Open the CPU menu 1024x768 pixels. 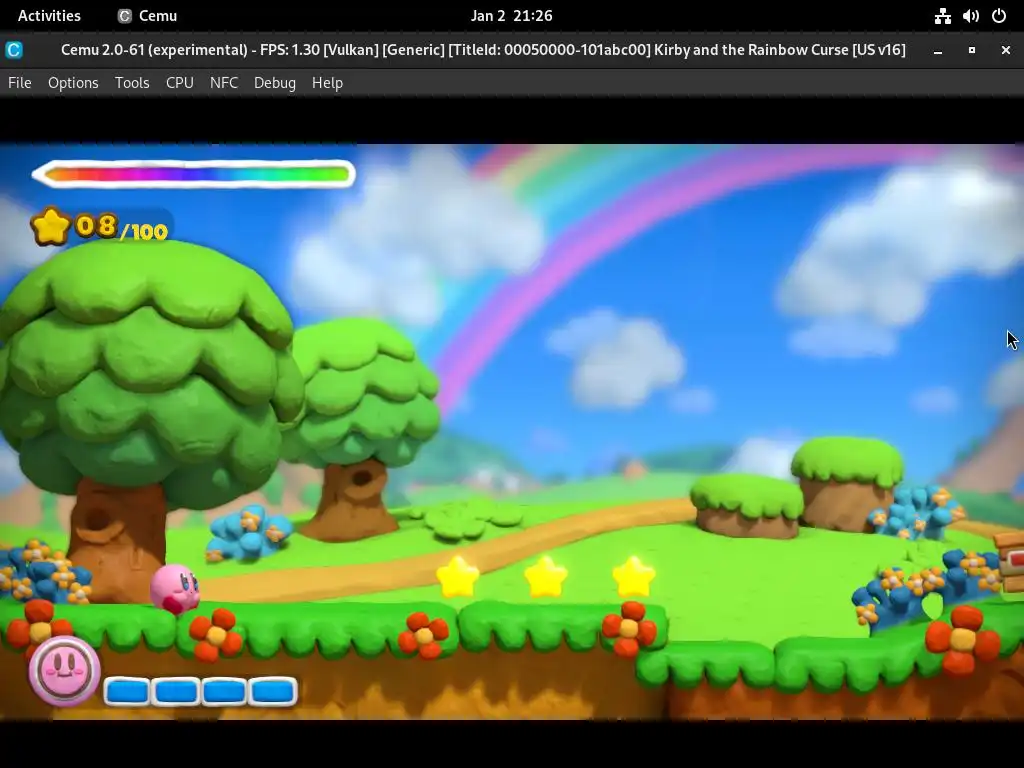(180, 83)
